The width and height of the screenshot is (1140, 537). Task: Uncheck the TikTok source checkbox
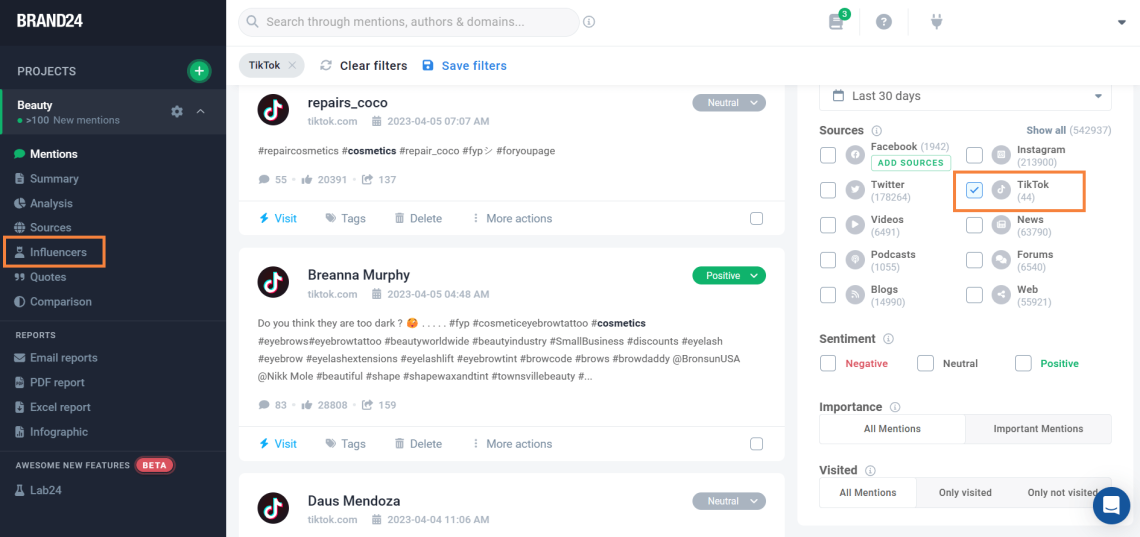[x=974, y=190]
